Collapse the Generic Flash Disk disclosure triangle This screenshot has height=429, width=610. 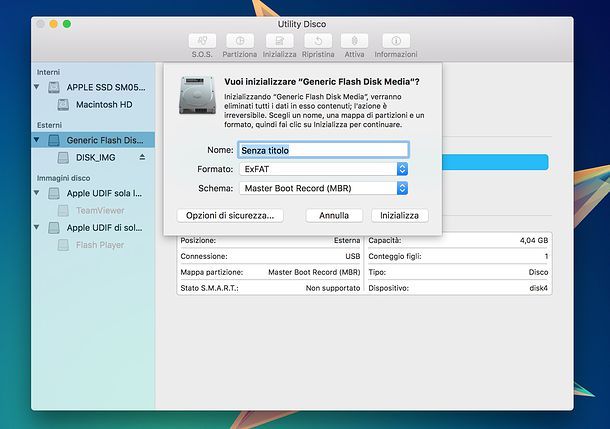pyautogui.click(x=37, y=140)
